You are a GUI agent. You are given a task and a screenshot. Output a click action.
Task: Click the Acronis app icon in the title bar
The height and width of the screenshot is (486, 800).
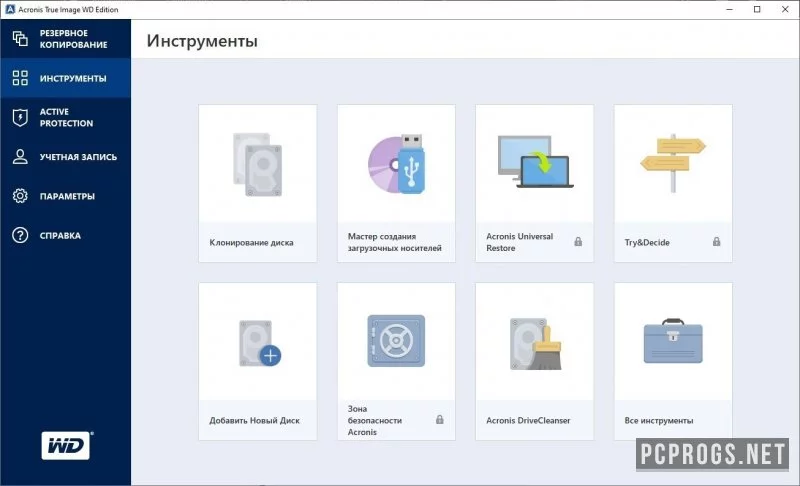[x=10, y=9]
